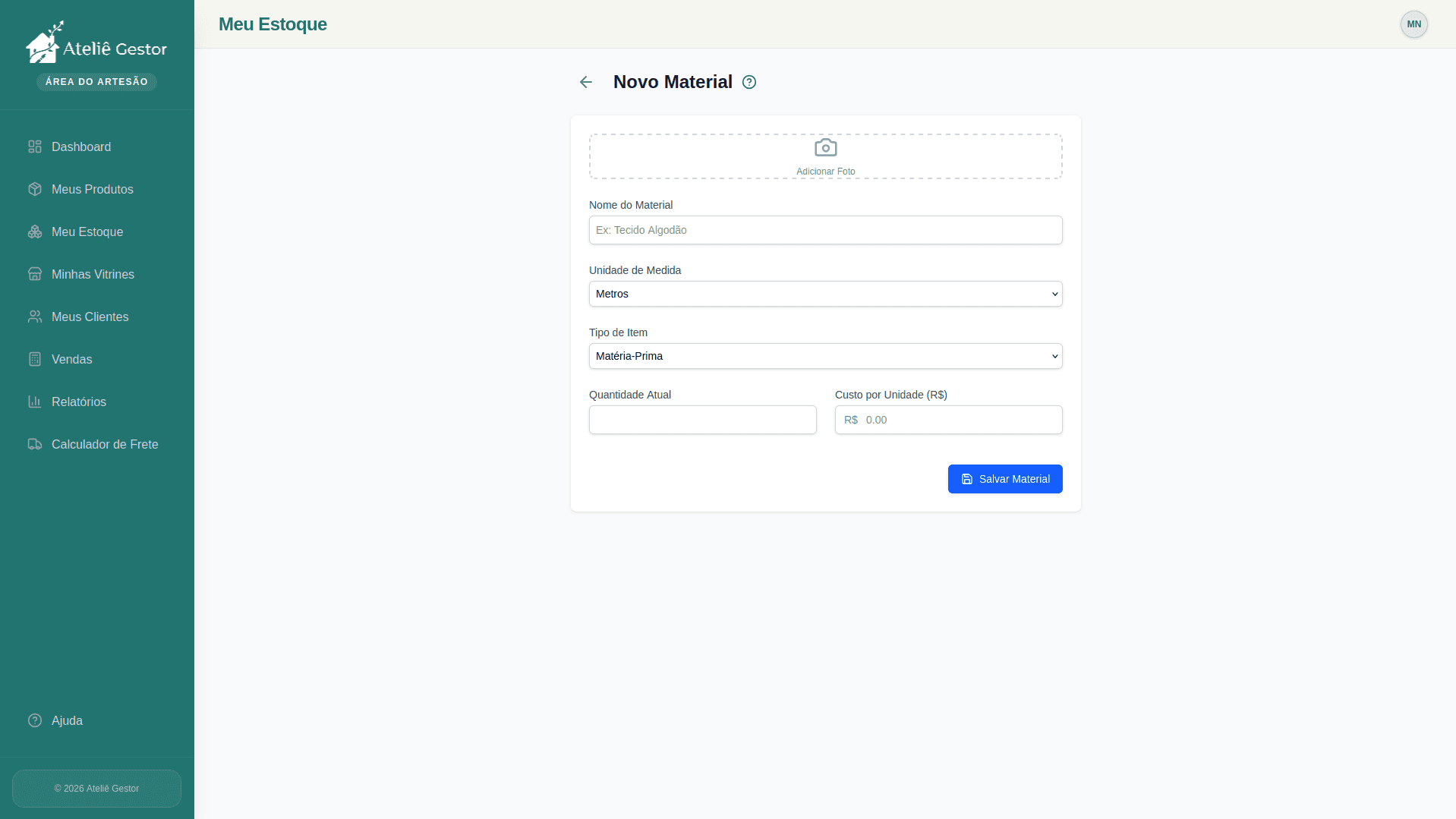Click the Dashboard grid icon in sidebar
The width and height of the screenshot is (1456, 819).
(35, 146)
